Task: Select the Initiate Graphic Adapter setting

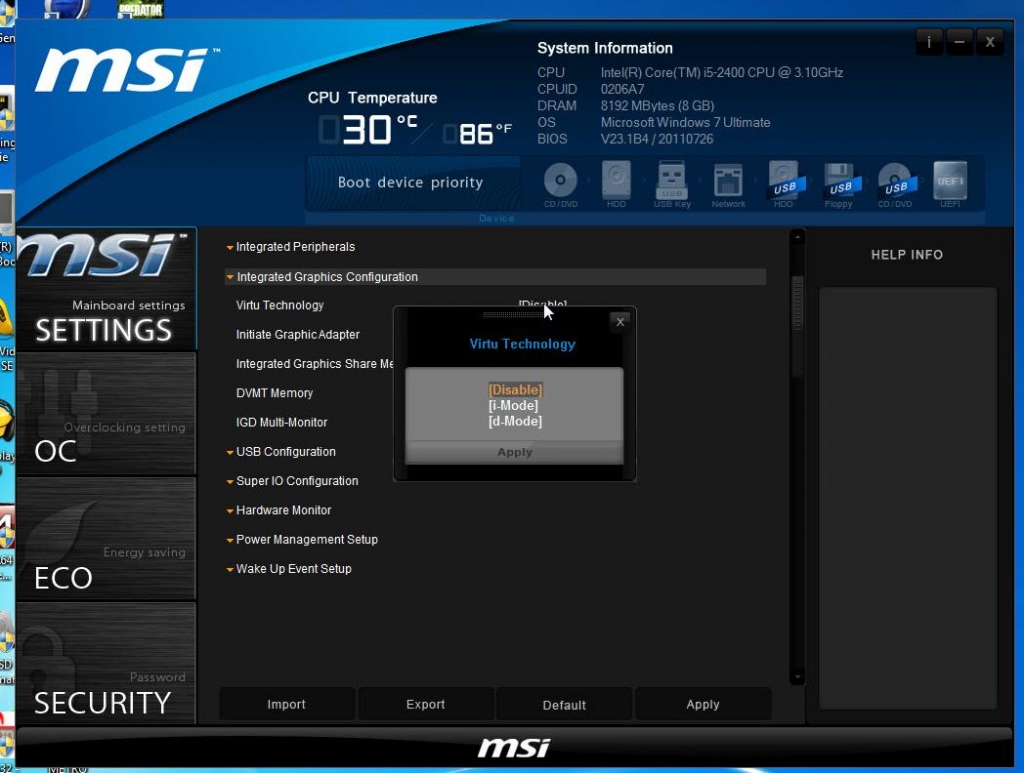Action: (298, 335)
